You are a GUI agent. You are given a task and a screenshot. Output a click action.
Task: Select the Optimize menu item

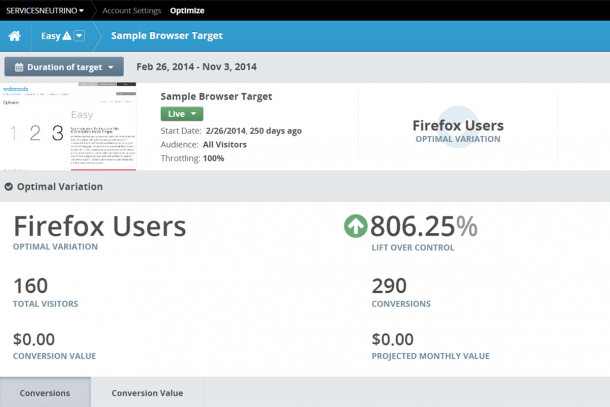tap(187, 11)
